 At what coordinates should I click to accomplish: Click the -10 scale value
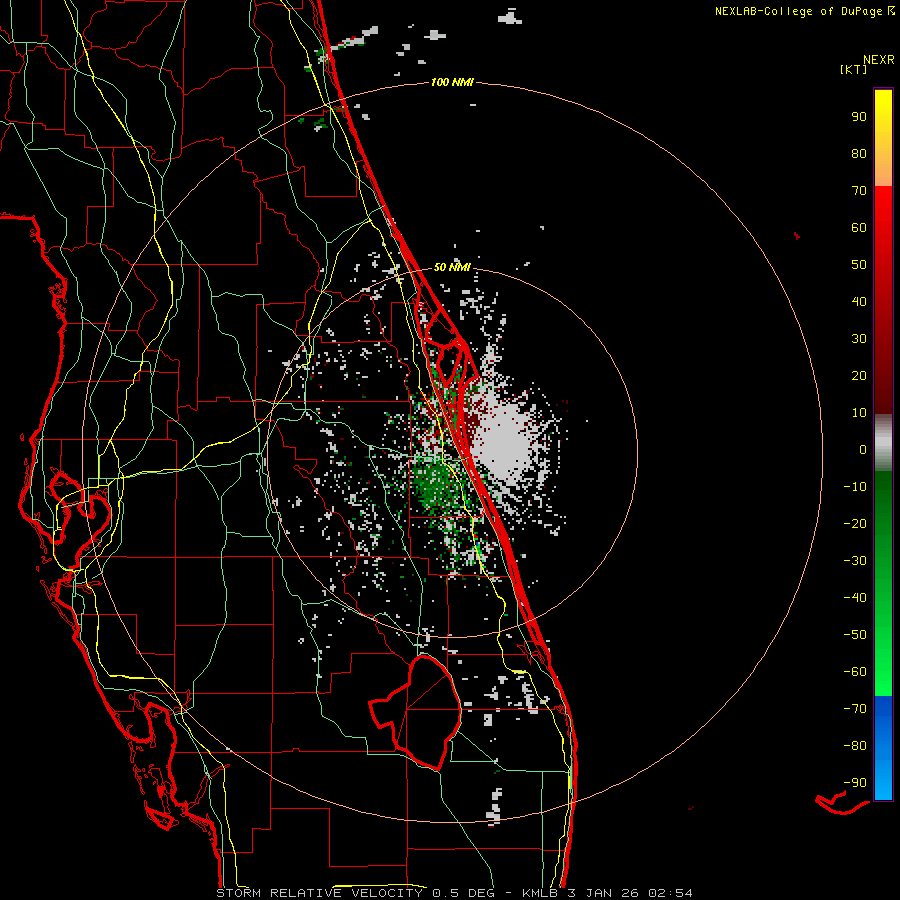pyautogui.click(x=855, y=487)
